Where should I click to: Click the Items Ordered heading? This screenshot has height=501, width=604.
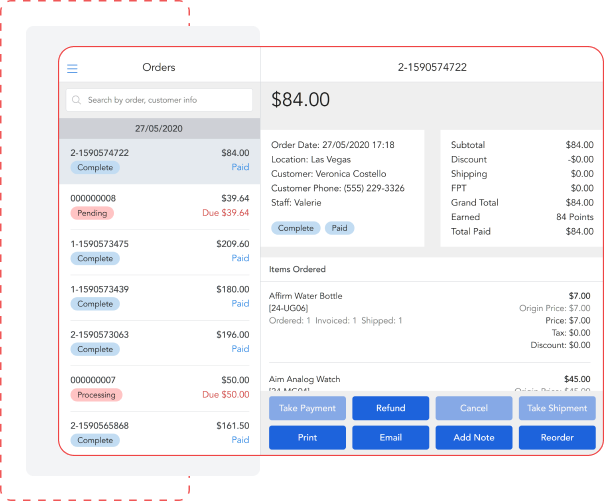pyautogui.click(x=297, y=269)
